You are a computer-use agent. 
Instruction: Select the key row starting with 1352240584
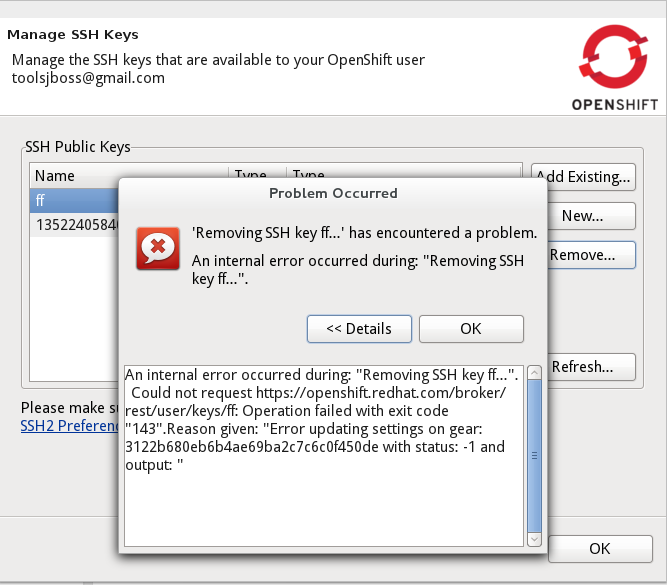click(74, 225)
